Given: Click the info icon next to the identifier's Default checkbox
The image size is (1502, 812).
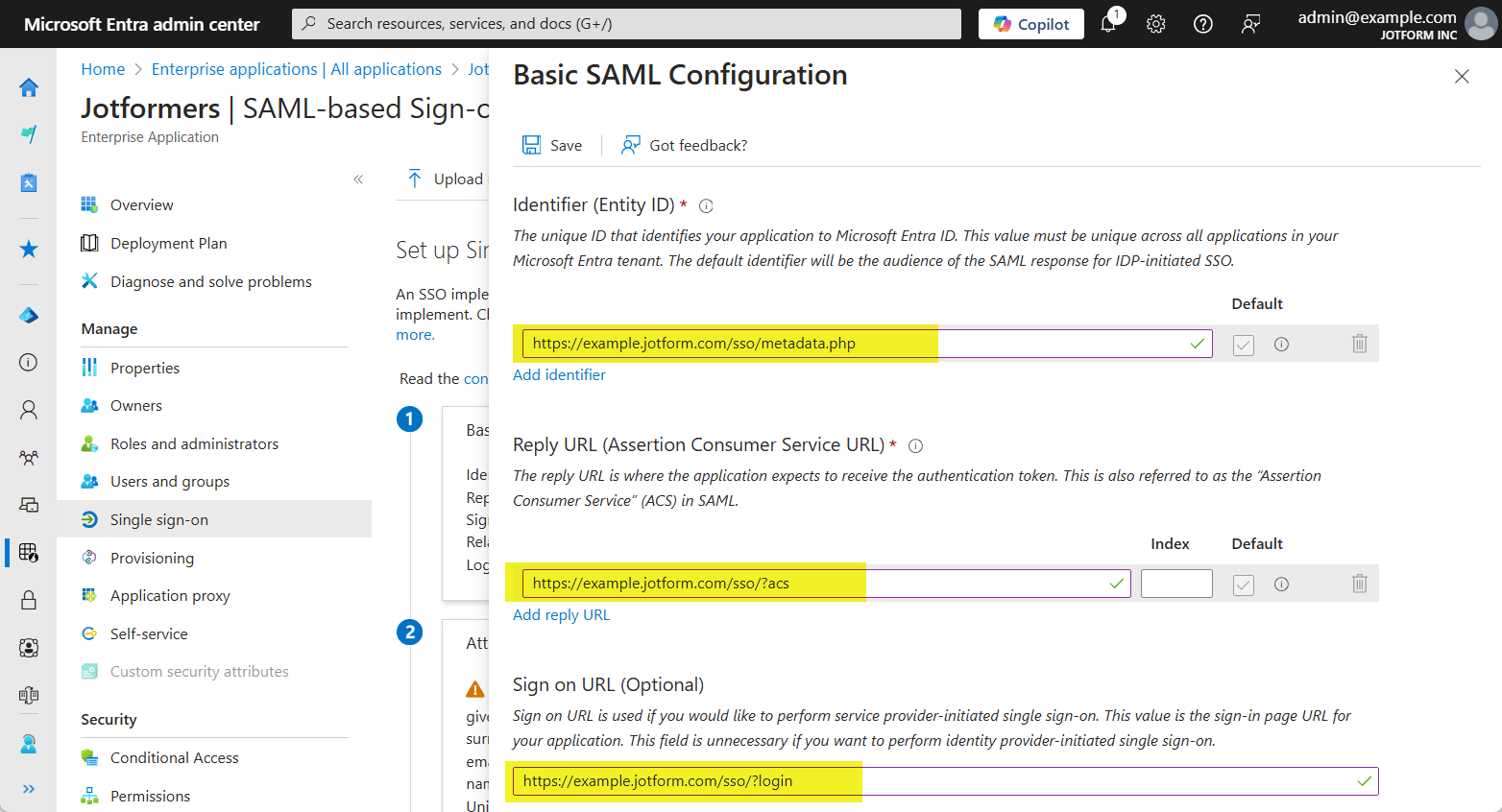Looking at the screenshot, I should click(x=1281, y=344).
